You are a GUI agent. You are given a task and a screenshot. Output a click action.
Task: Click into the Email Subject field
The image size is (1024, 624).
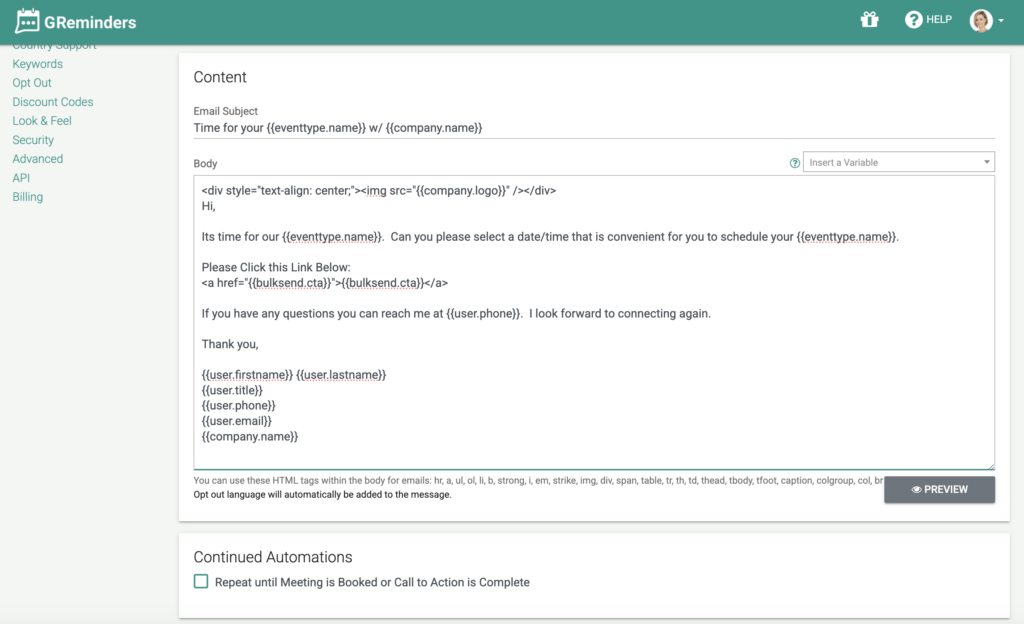coord(593,128)
